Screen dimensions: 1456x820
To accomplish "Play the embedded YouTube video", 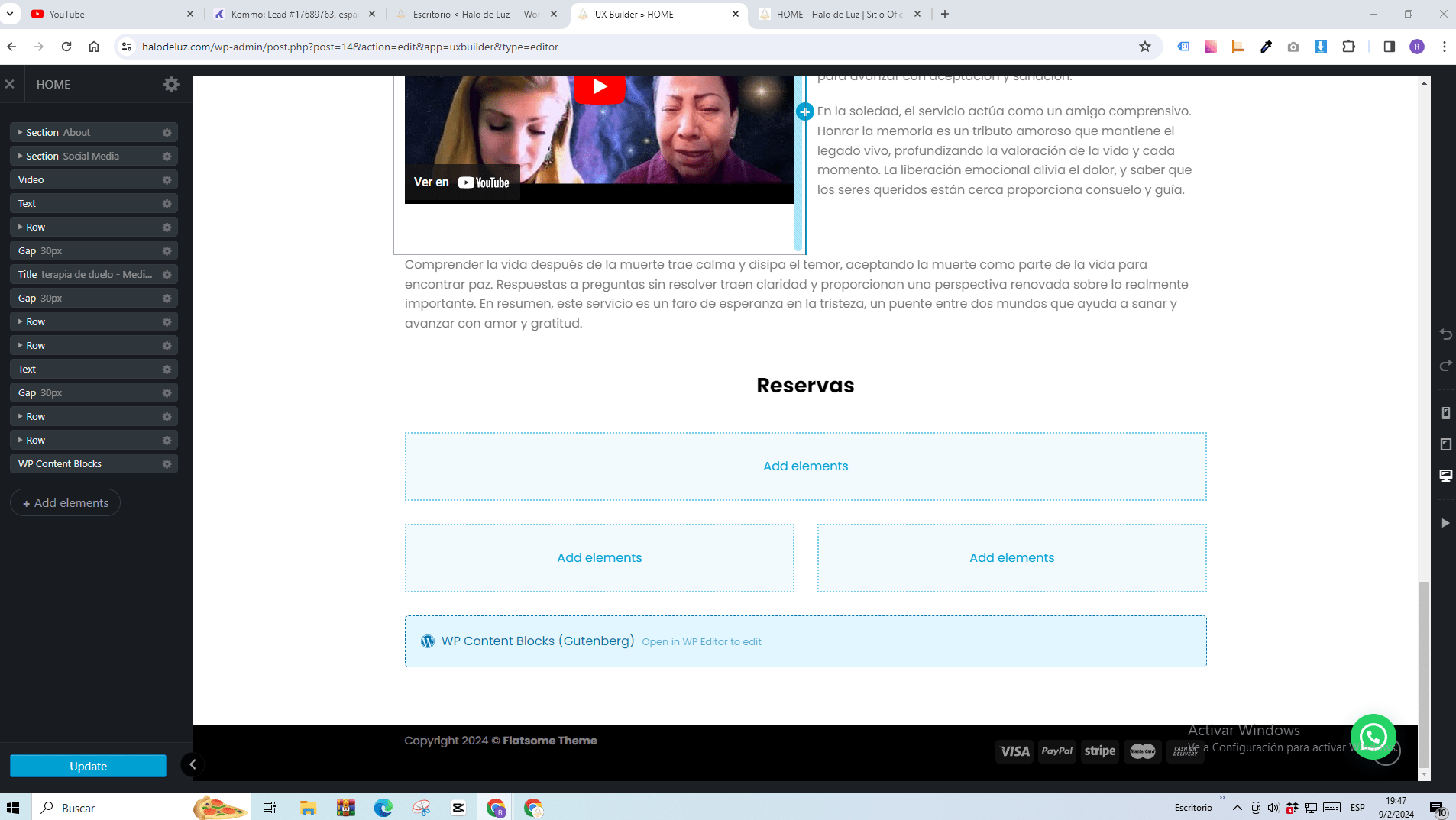I will tap(600, 87).
